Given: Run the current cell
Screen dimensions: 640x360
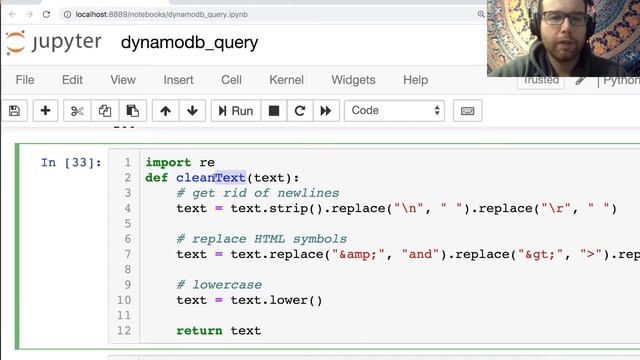Looking at the screenshot, I should pyautogui.click(x=236, y=111).
